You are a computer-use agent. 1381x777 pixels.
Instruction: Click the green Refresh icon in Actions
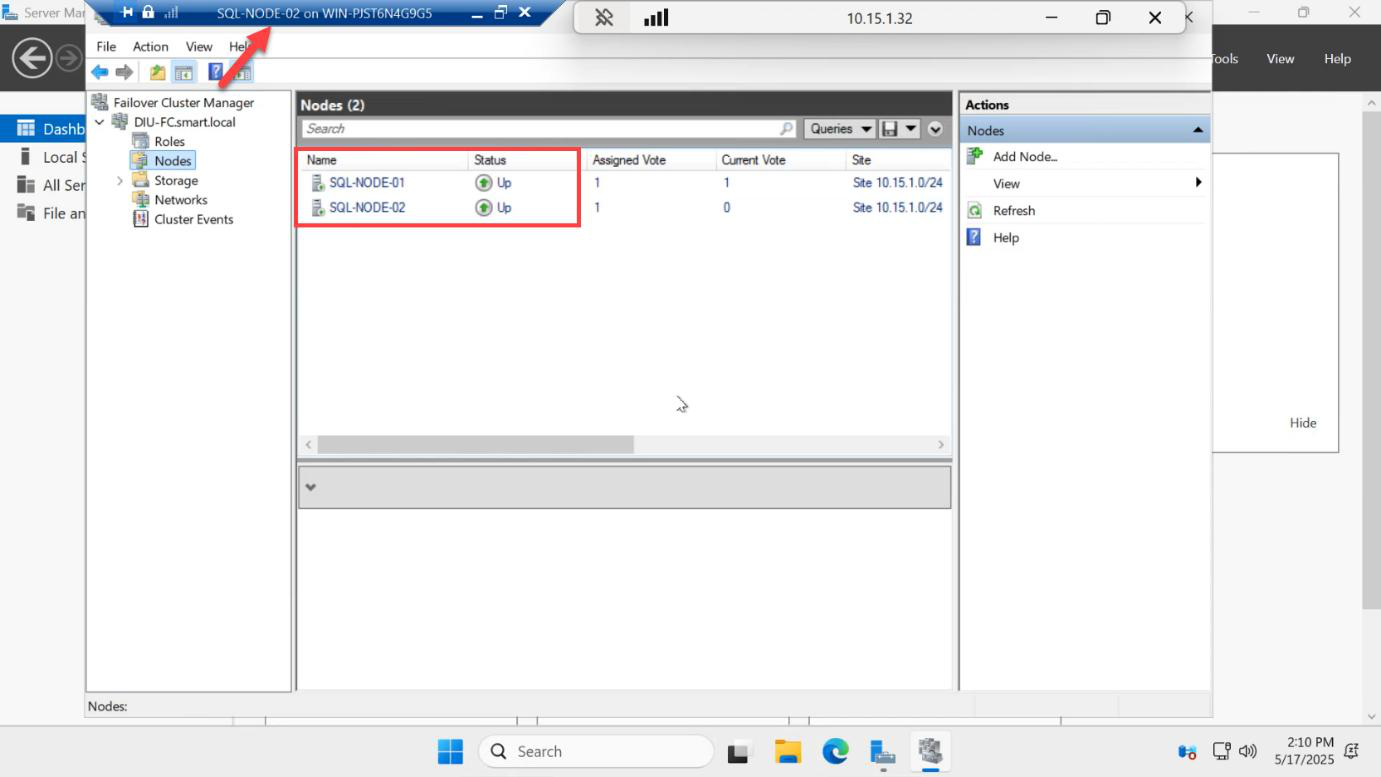(x=975, y=211)
